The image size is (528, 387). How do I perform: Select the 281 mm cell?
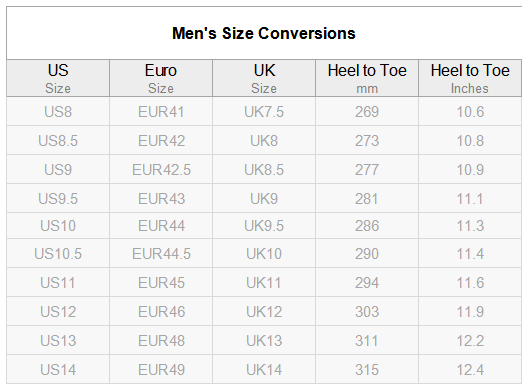tap(367, 198)
